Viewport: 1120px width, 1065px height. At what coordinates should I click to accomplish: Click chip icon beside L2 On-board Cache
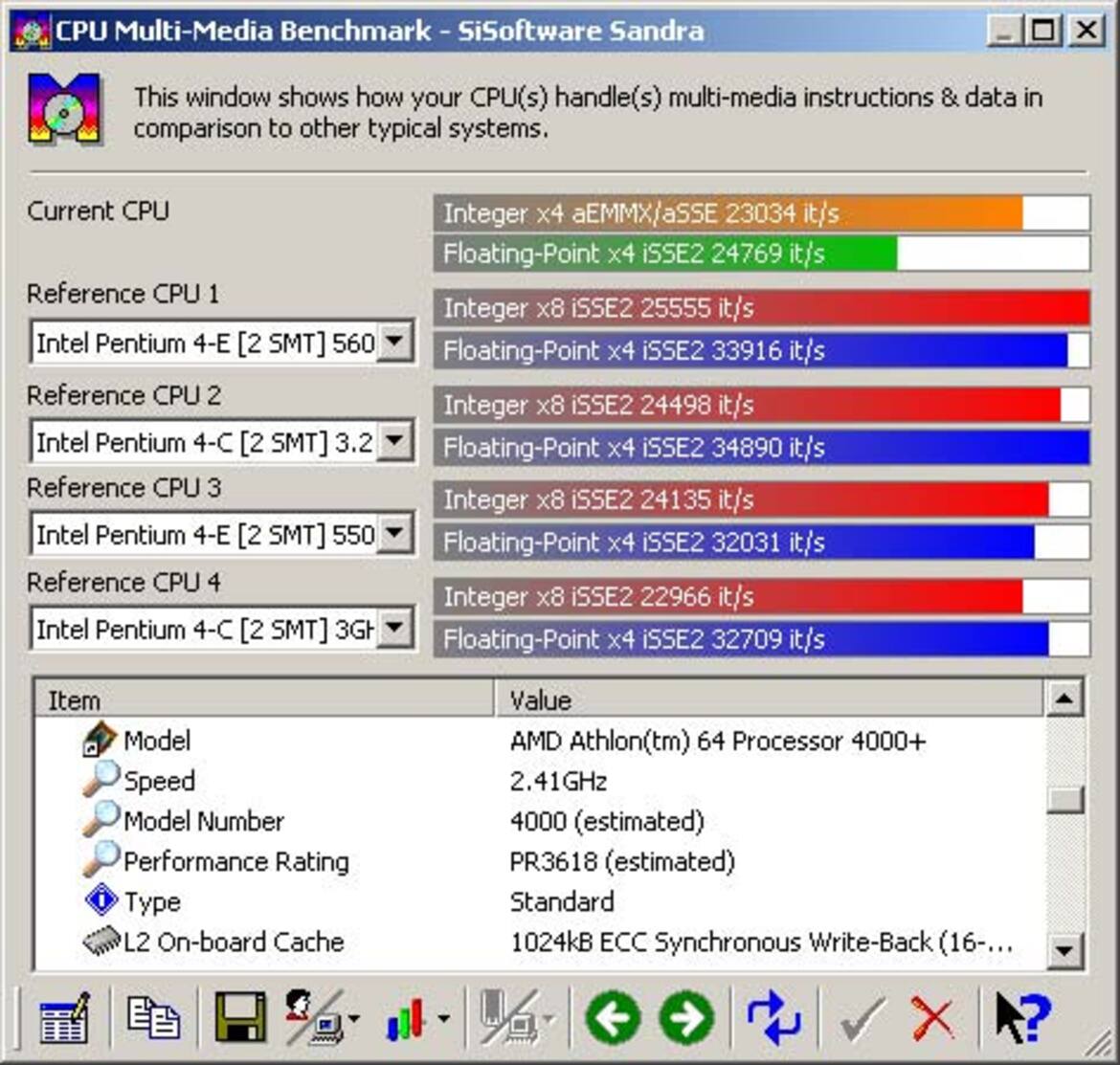(101, 940)
